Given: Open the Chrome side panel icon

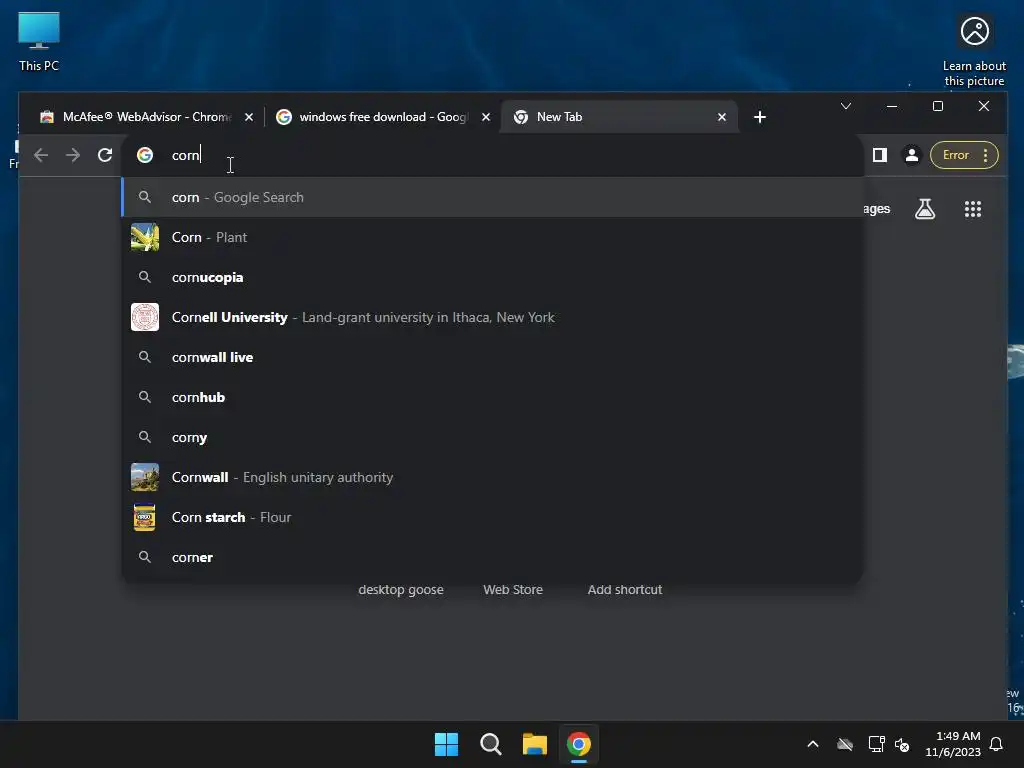Looking at the screenshot, I should click(880, 155).
